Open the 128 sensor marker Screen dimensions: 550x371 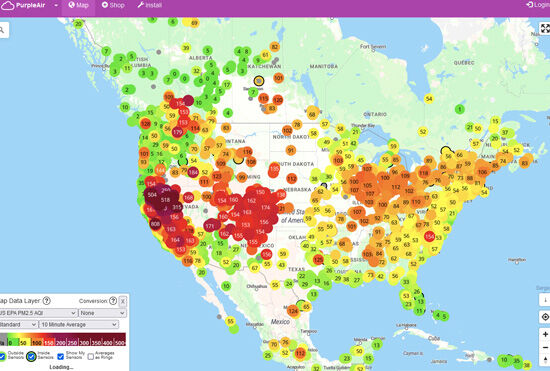[x=145, y=123]
